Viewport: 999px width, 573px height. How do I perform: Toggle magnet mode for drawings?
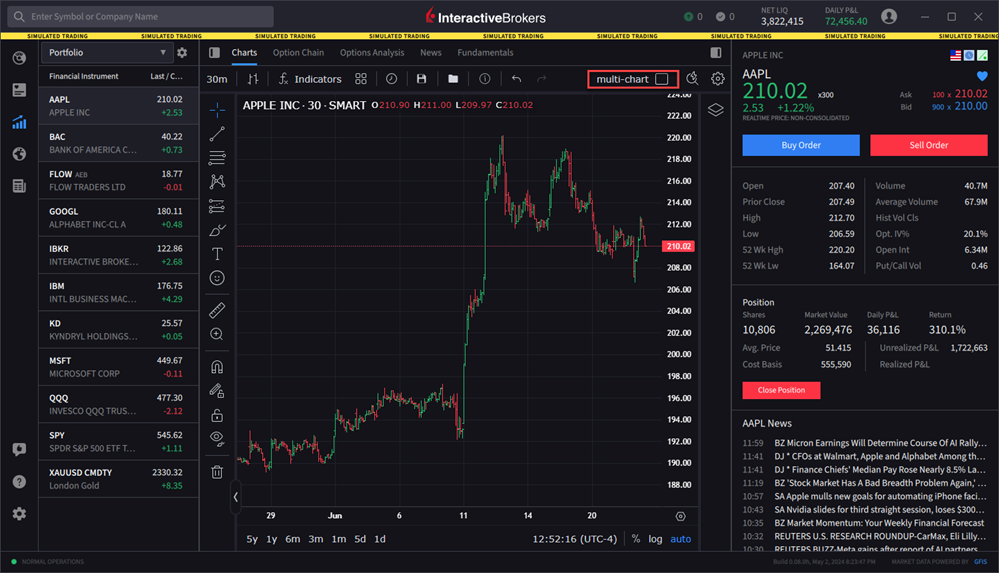(x=217, y=366)
